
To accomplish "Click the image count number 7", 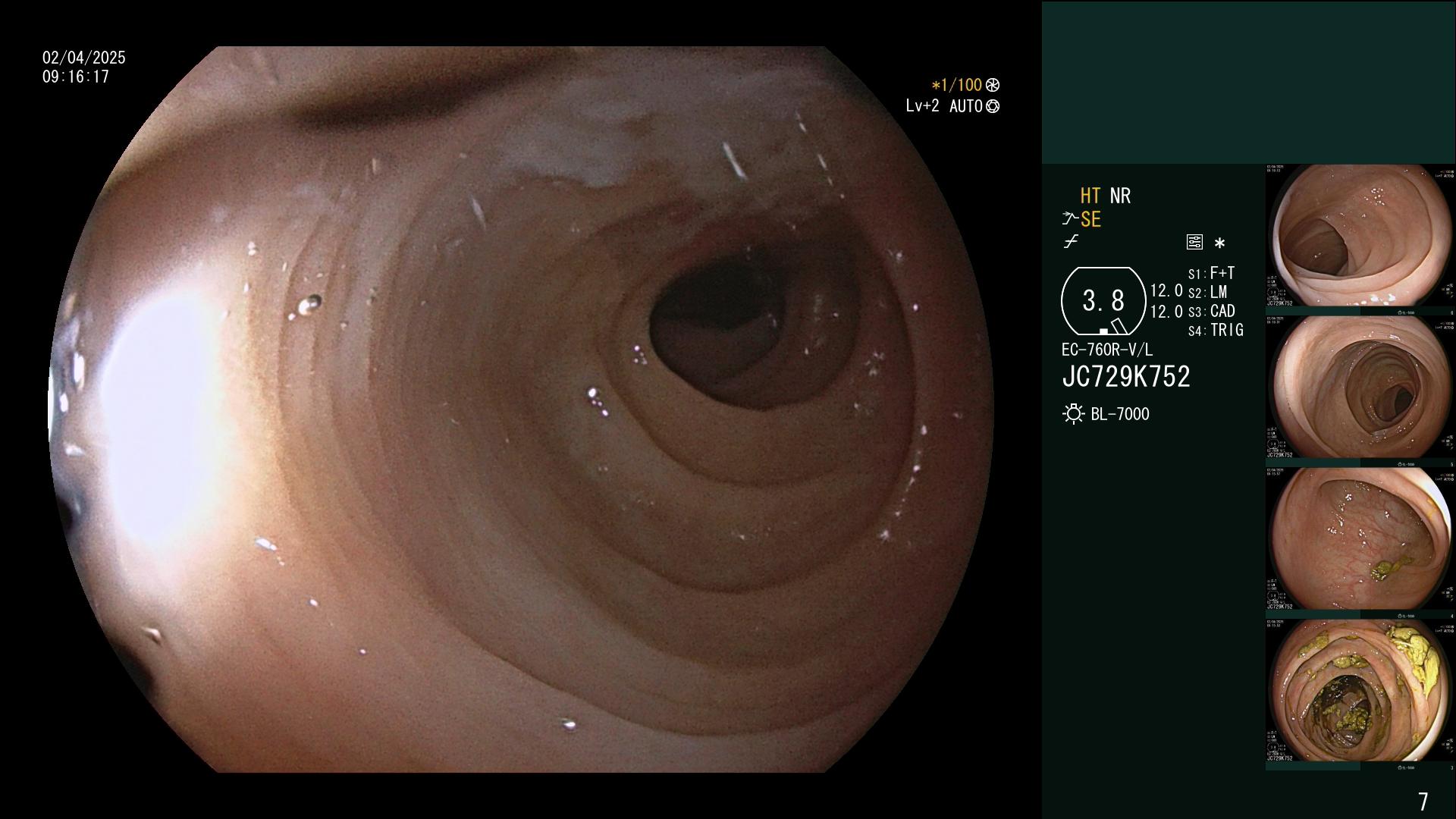I will pos(1423,802).
